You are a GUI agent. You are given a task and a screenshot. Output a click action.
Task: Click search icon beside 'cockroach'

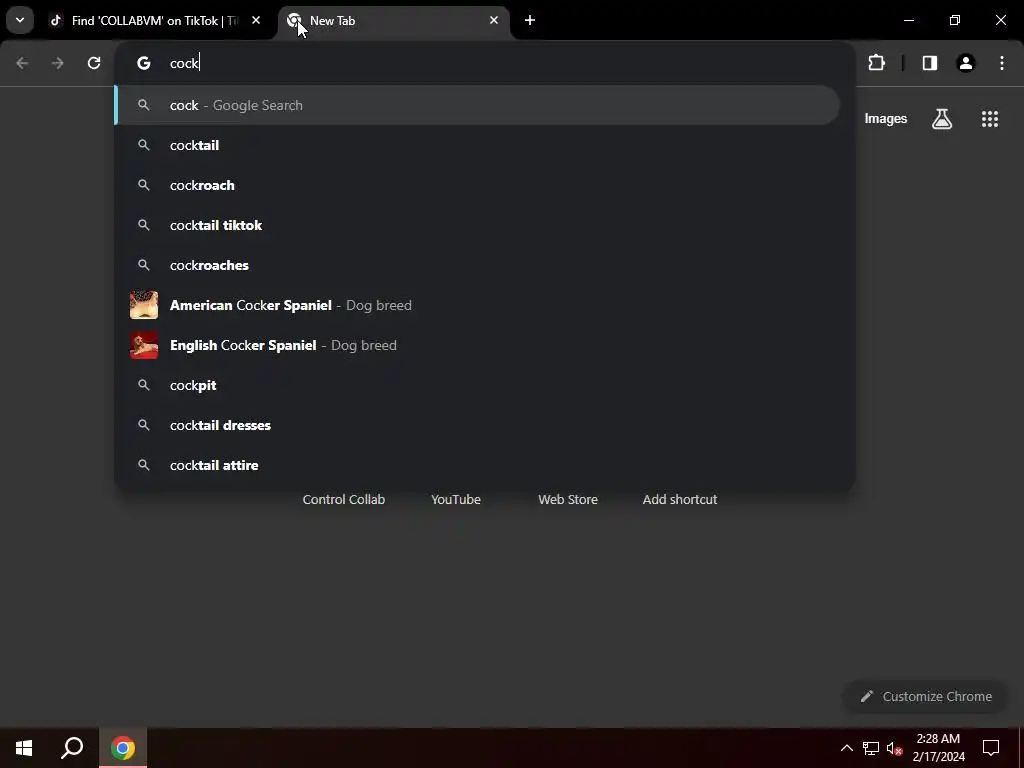pyautogui.click(x=144, y=185)
